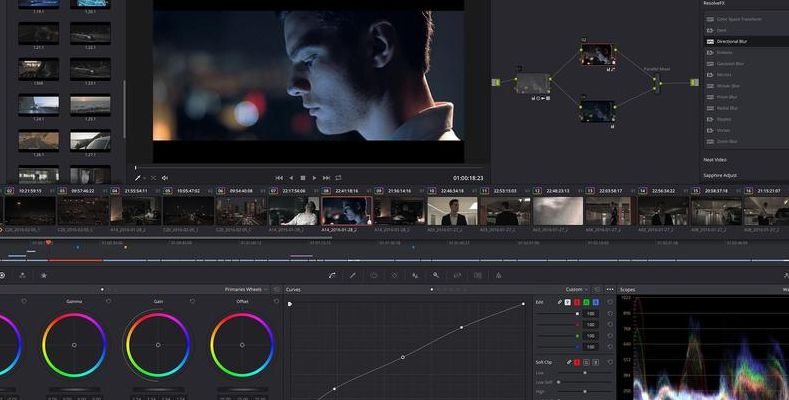Reset the Offset color wheel

pyautogui.click(x=276, y=301)
